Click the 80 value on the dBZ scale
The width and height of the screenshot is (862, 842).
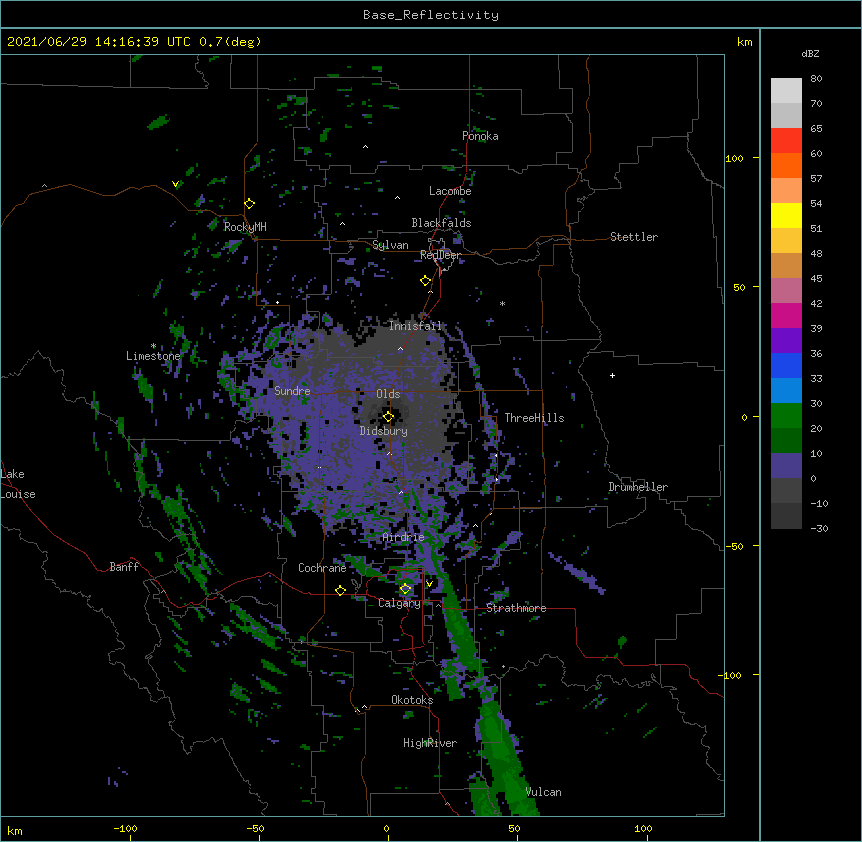(816, 79)
